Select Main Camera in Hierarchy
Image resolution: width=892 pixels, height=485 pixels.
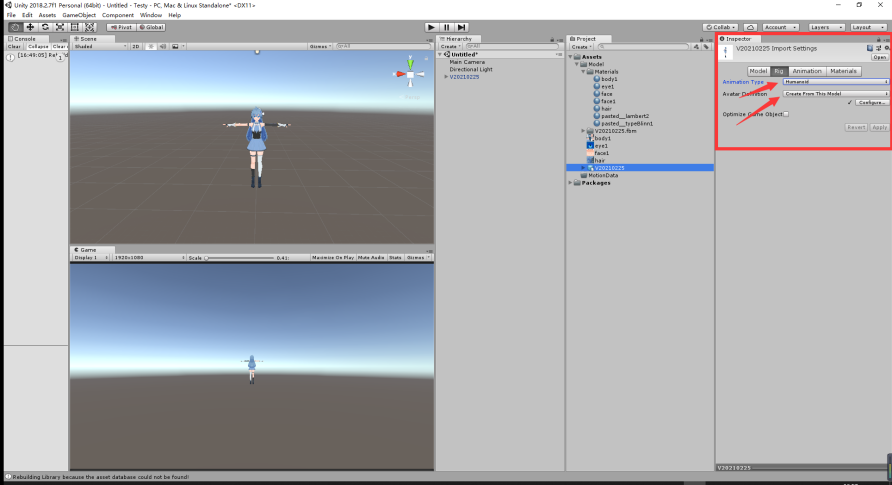(x=467, y=62)
